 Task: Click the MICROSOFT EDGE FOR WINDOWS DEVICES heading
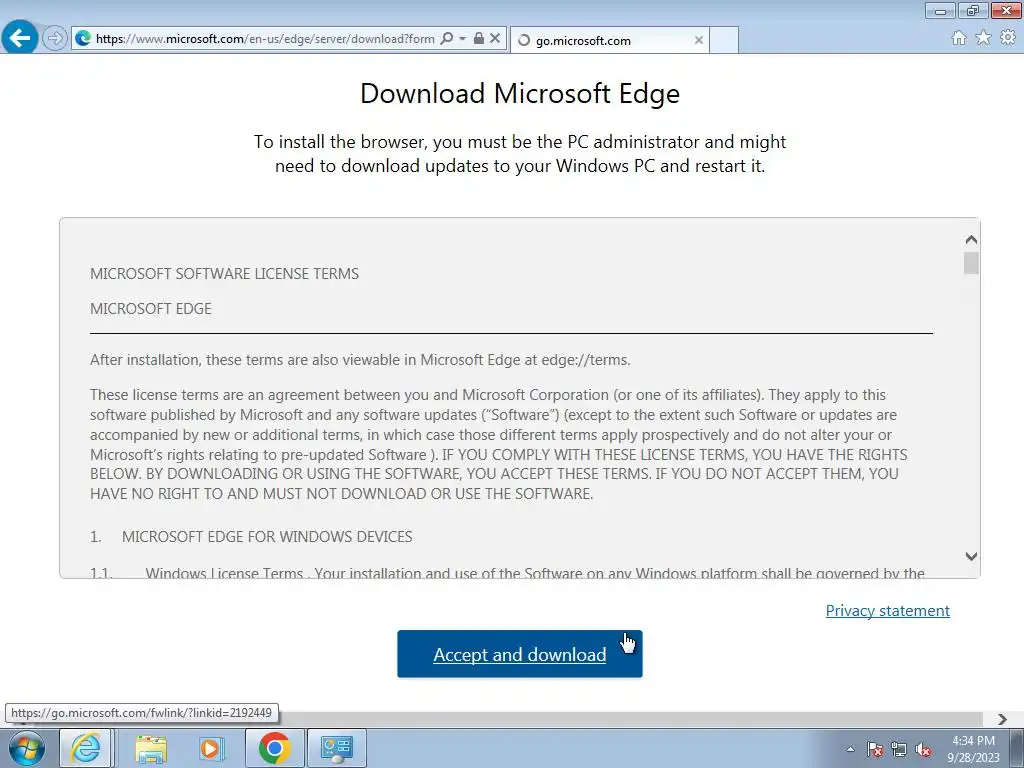267,537
